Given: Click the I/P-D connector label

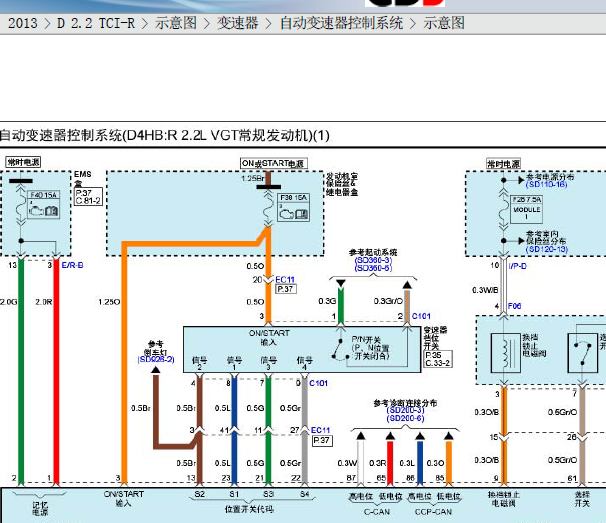Looking at the screenshot, I should click(517, 266).
